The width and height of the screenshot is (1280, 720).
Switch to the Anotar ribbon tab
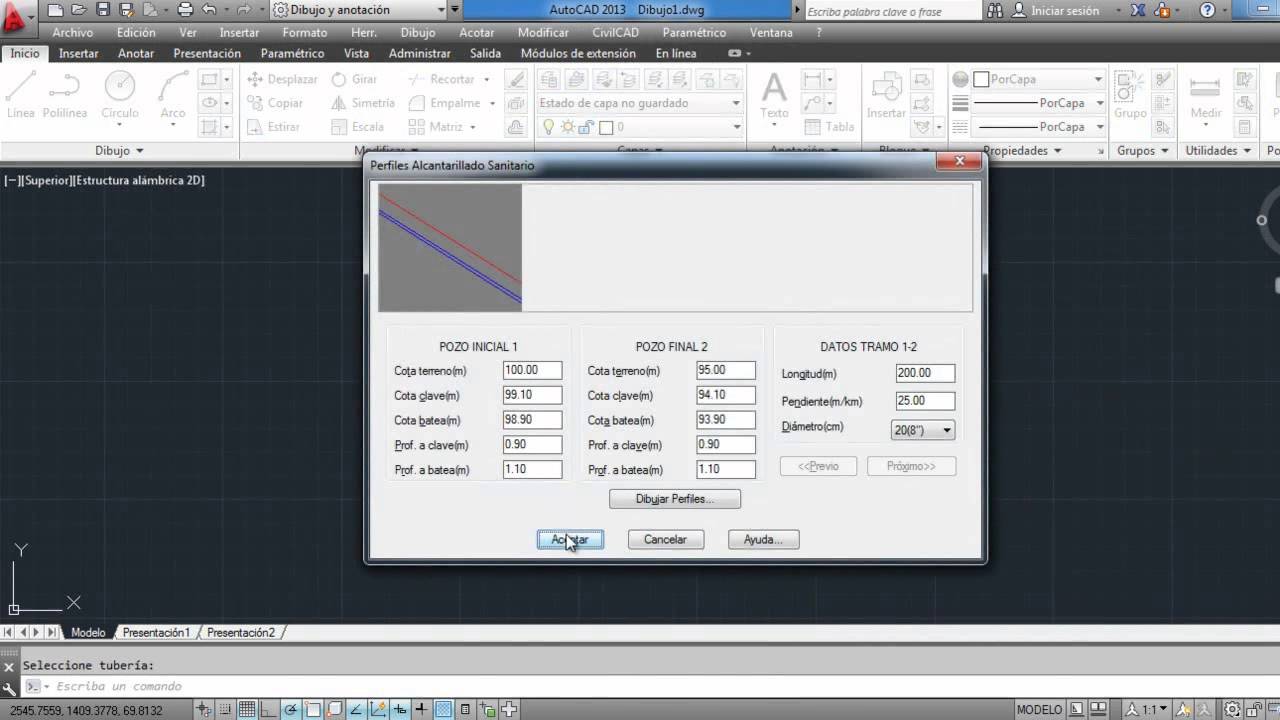click(x=136, y=53)
